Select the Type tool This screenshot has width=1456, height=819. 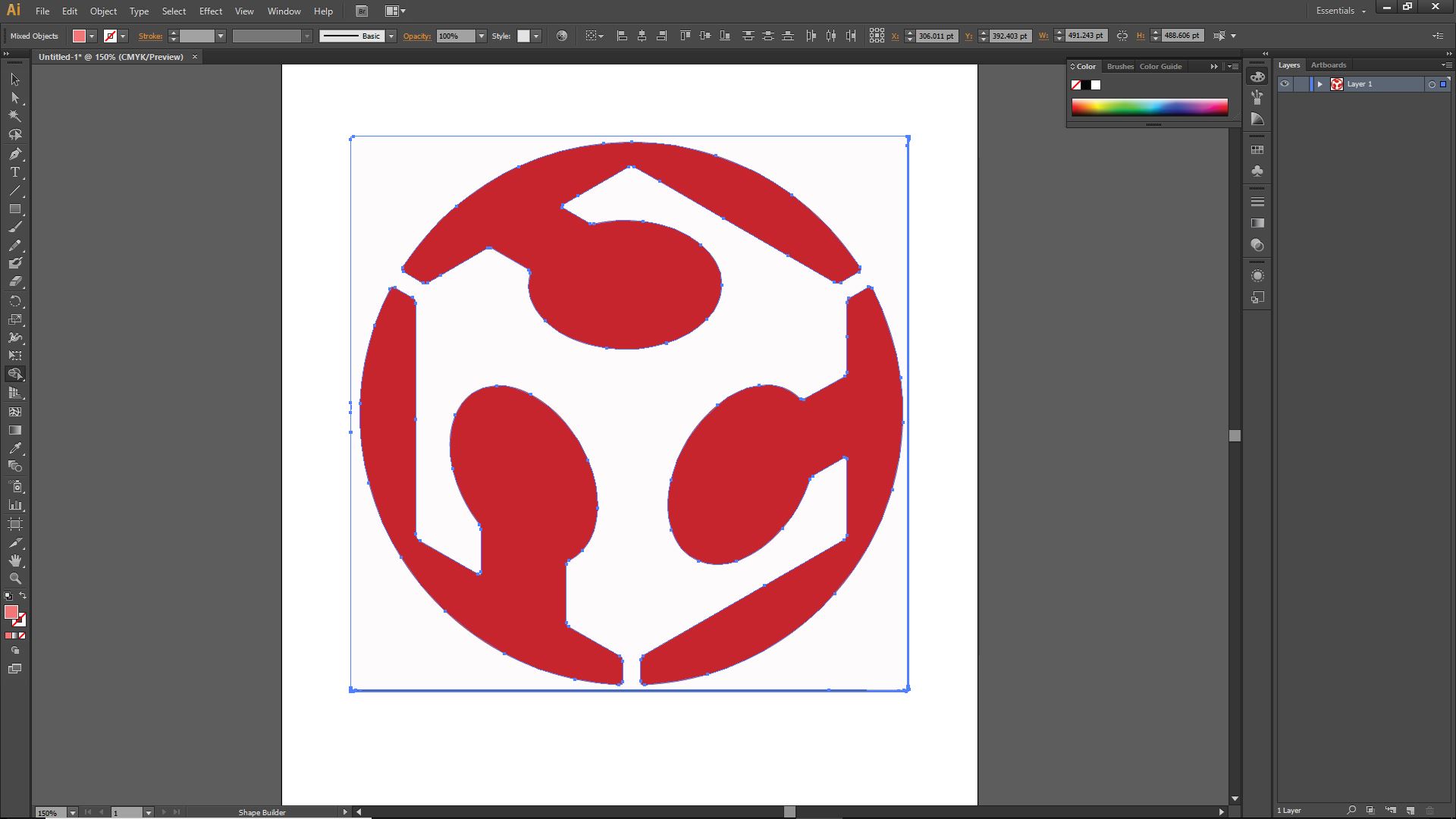pyautogui.click(x=15, y=172)
